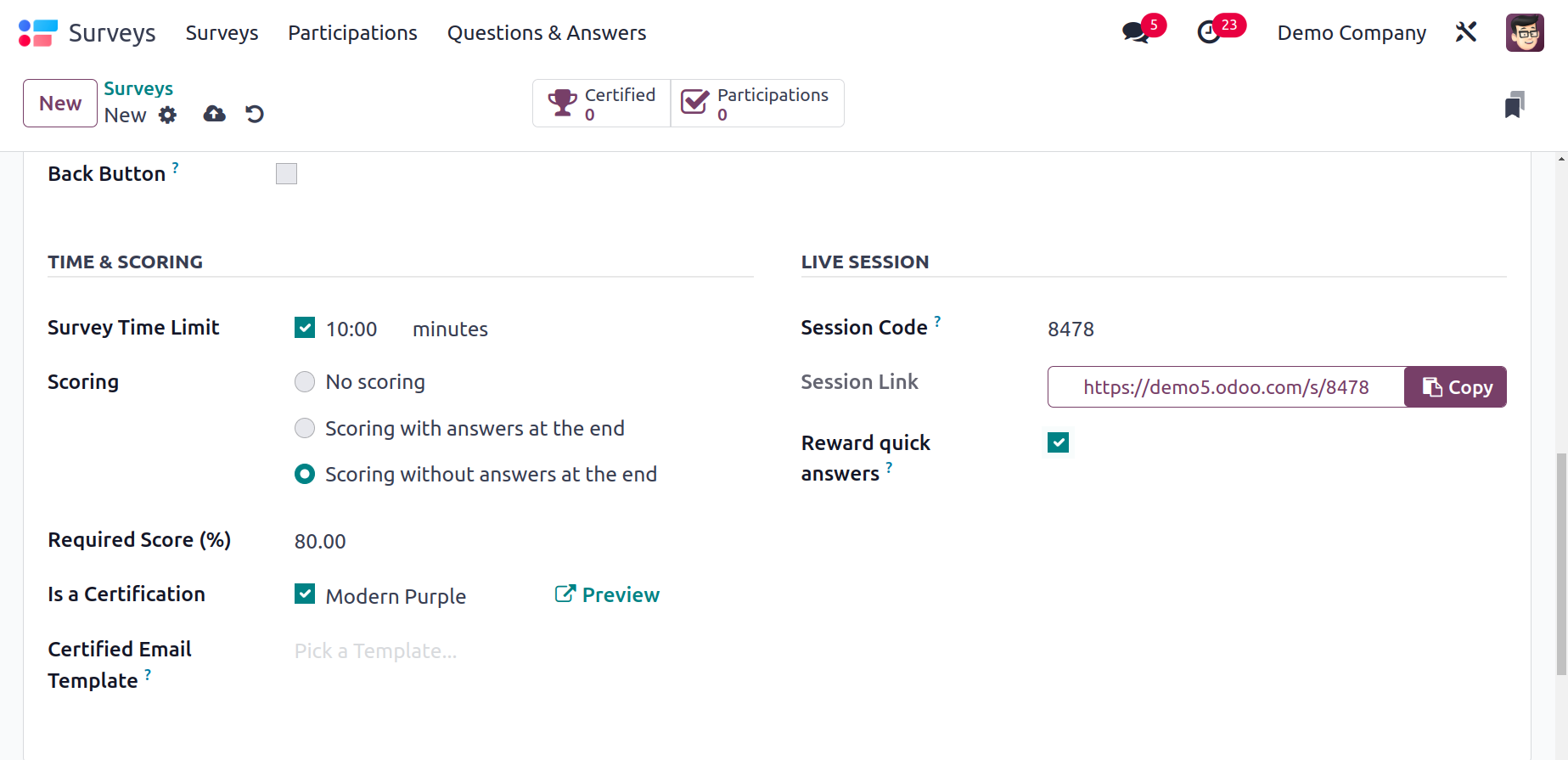Click the gear actions icon beside New
The height and width of the screenshot is (760, 1568).
coord(168,115)
